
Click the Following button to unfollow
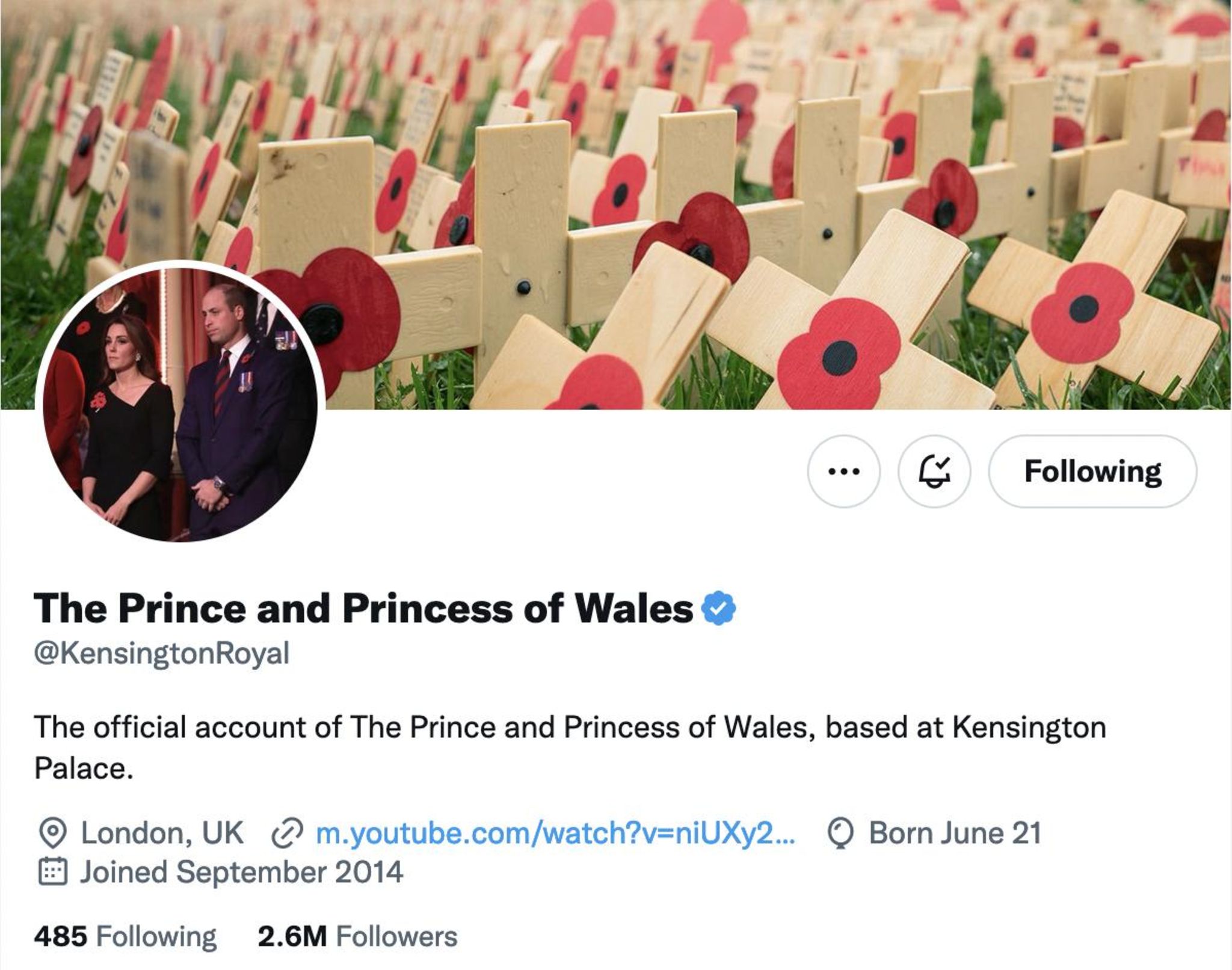click(1092, 471)
